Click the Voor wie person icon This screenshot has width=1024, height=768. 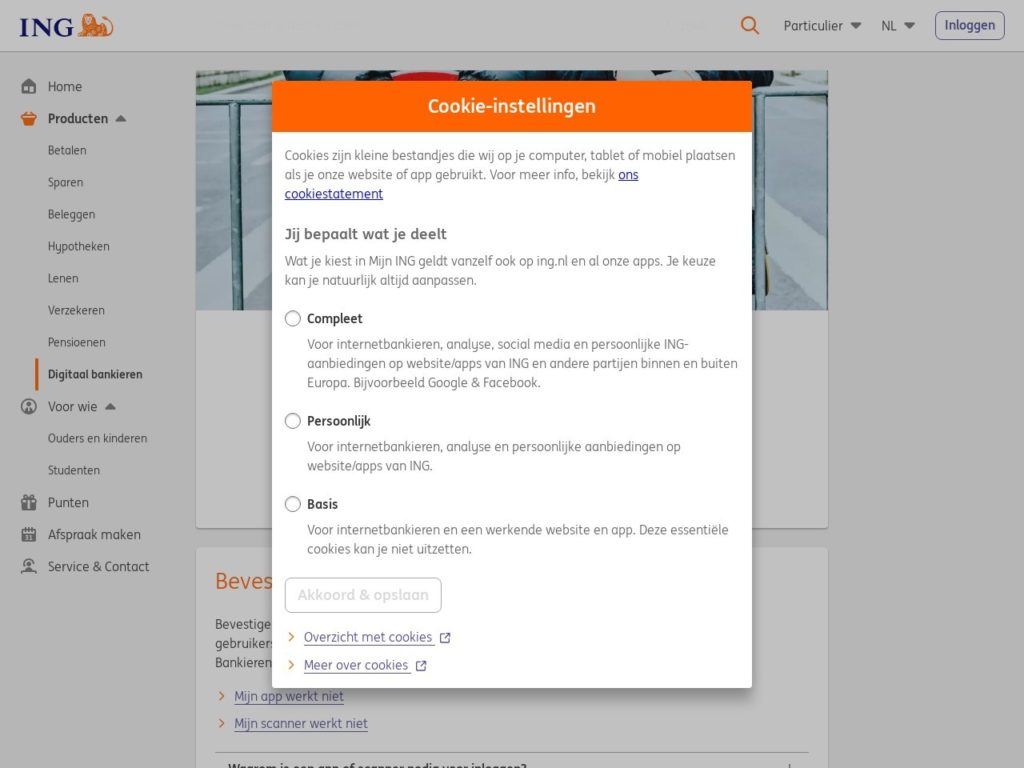(28, 406)
